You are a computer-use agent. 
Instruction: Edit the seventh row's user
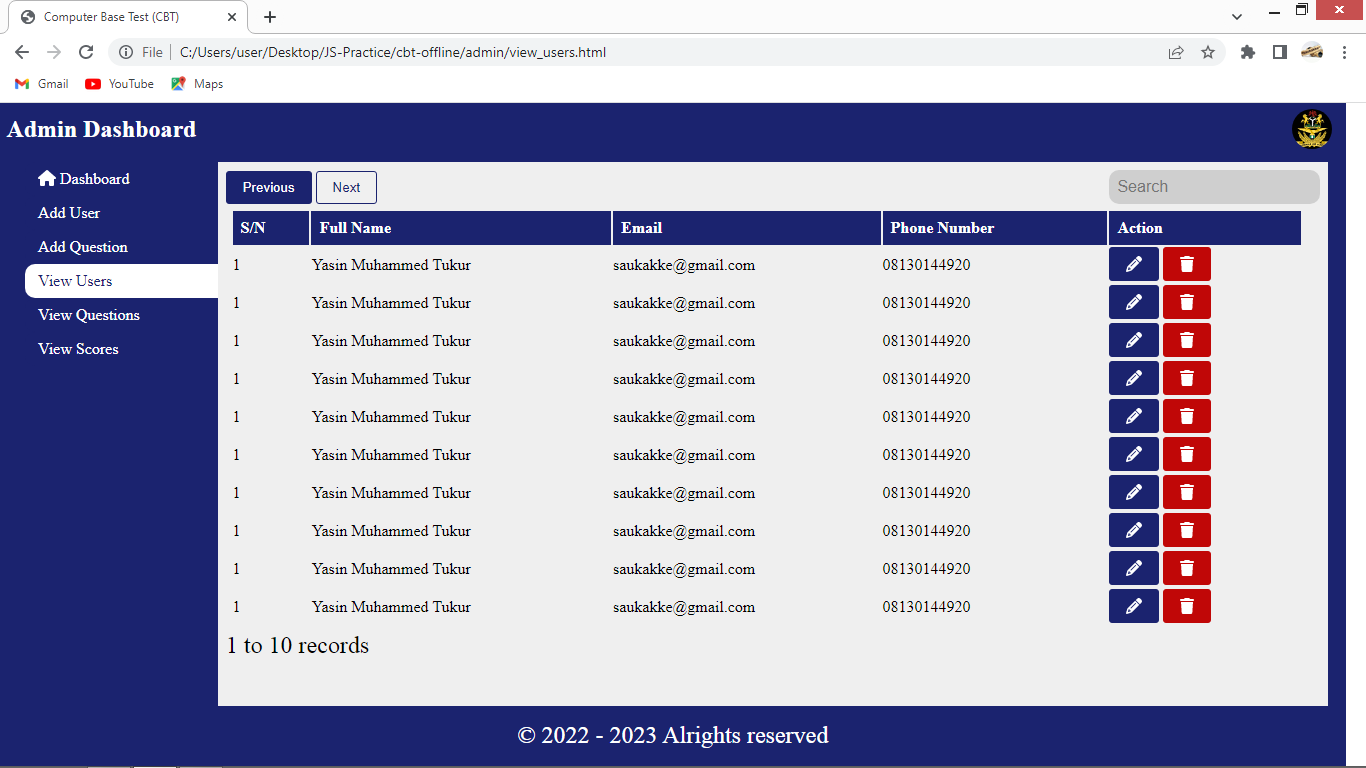click(1134, 492)
